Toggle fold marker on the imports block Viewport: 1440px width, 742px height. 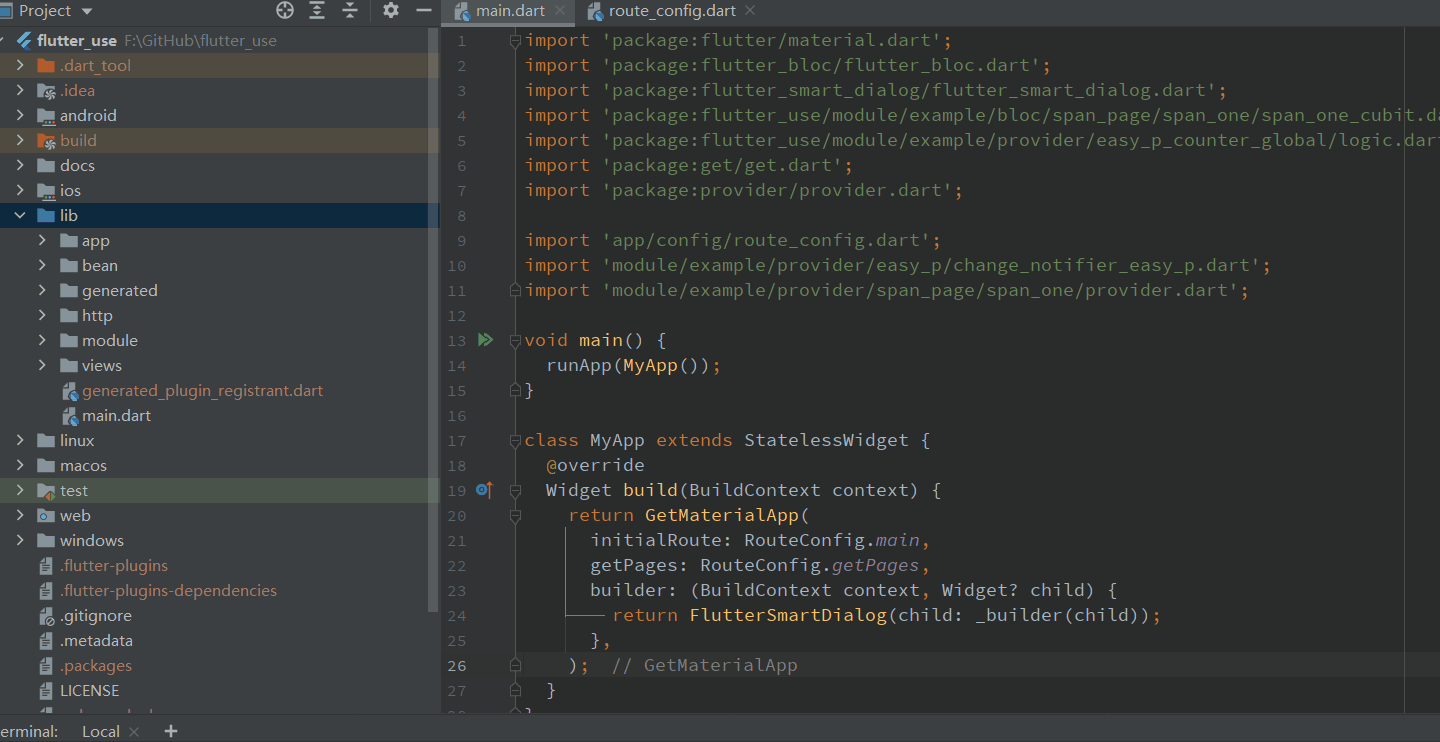[x=515, y=40]
